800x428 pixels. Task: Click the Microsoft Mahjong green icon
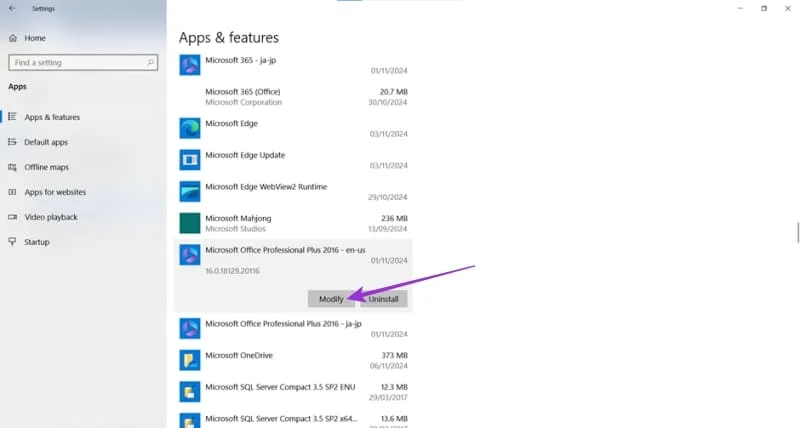click(x=190, y=223)
